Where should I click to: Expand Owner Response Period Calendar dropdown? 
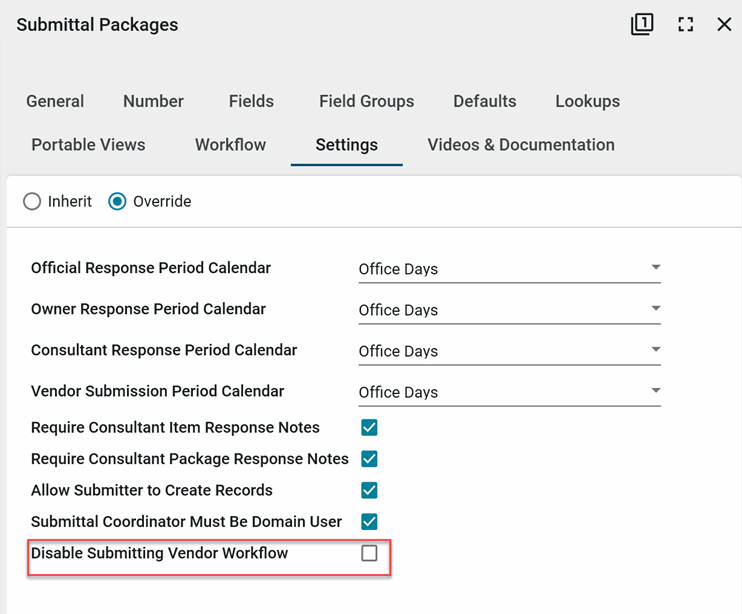coord(509,310)
